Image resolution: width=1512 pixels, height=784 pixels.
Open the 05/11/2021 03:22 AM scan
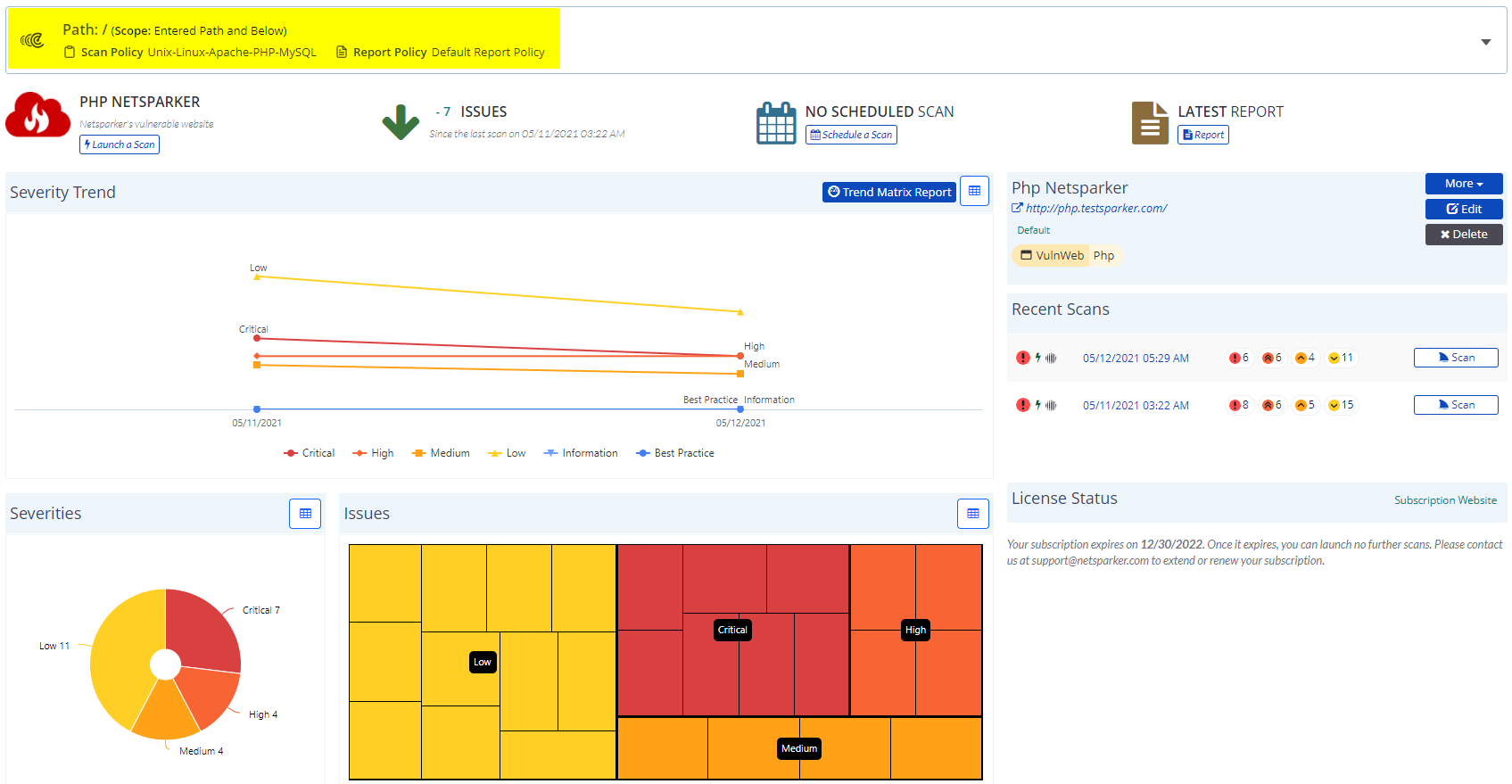(x=1136, y=406)
